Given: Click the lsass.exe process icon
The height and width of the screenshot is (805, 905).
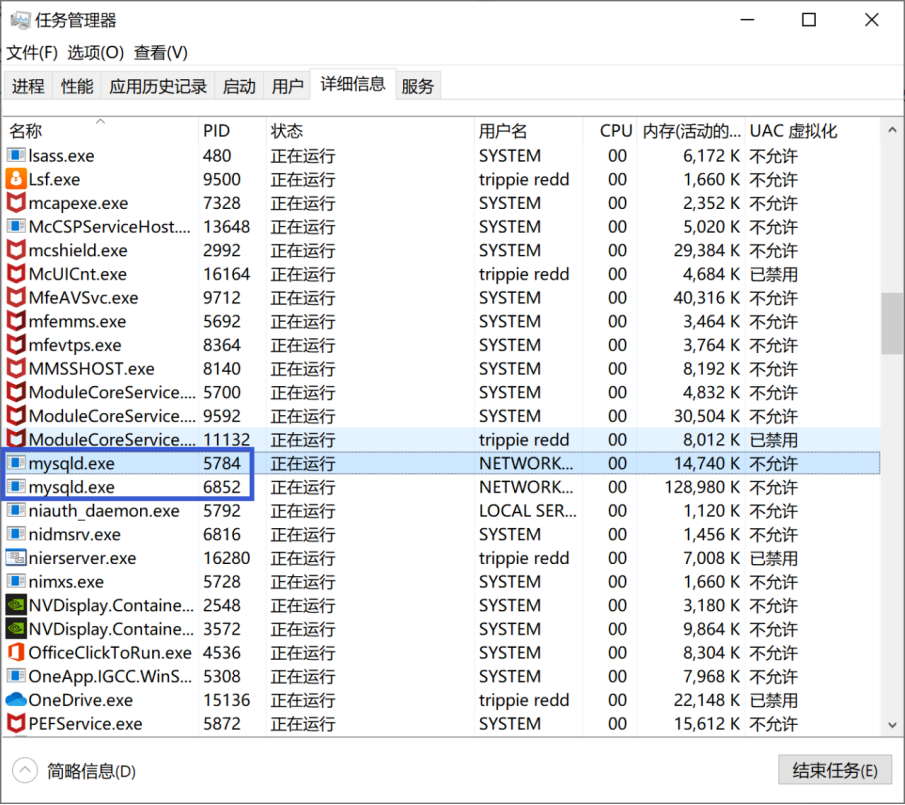Looking at the screenshot, I should (16, 155).
